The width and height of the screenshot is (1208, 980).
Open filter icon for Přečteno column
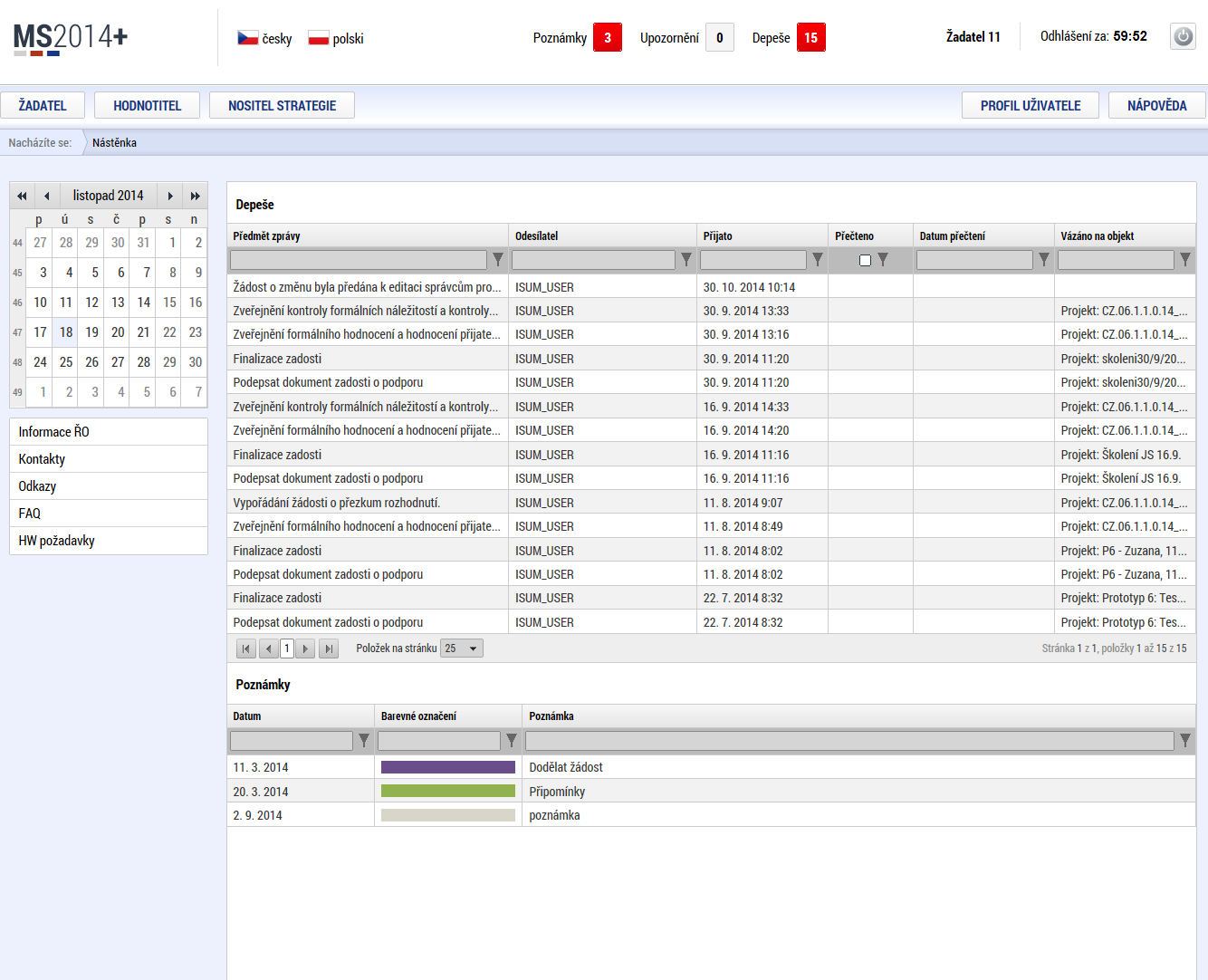click(882, 260)
